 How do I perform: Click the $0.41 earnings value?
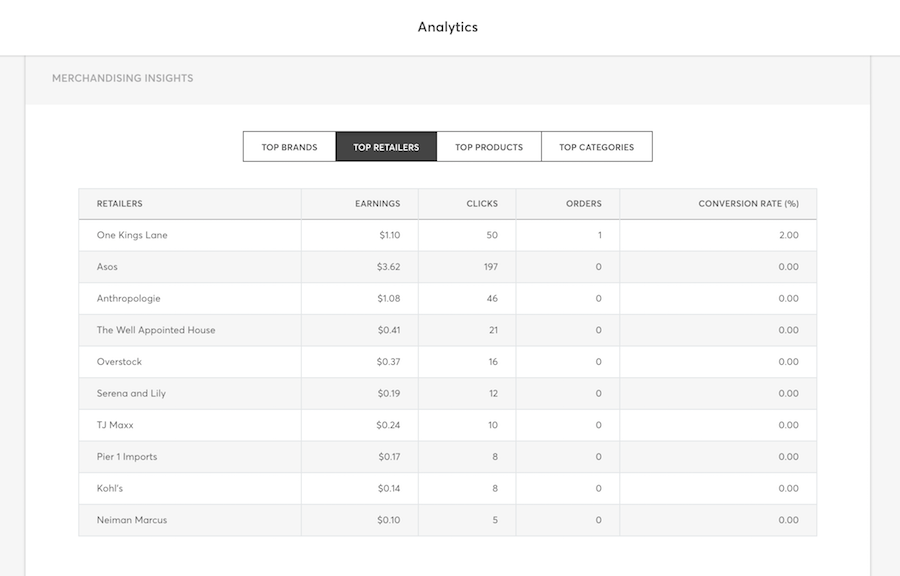click(389, 330)
